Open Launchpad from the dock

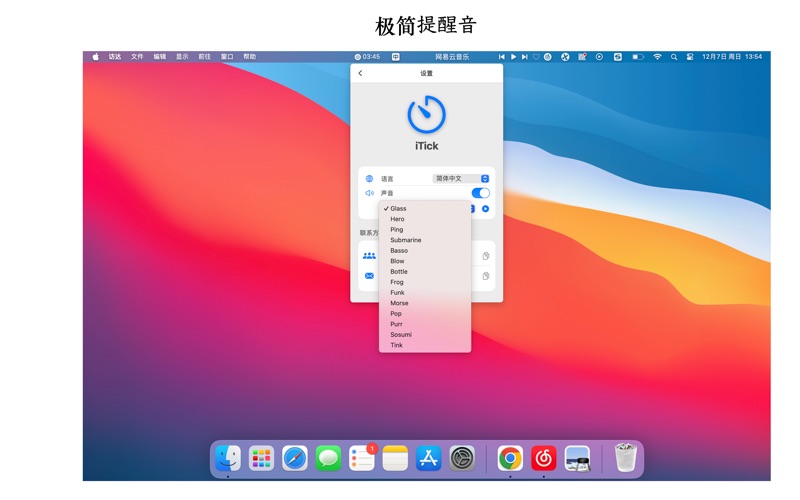[x=261, y=458]
